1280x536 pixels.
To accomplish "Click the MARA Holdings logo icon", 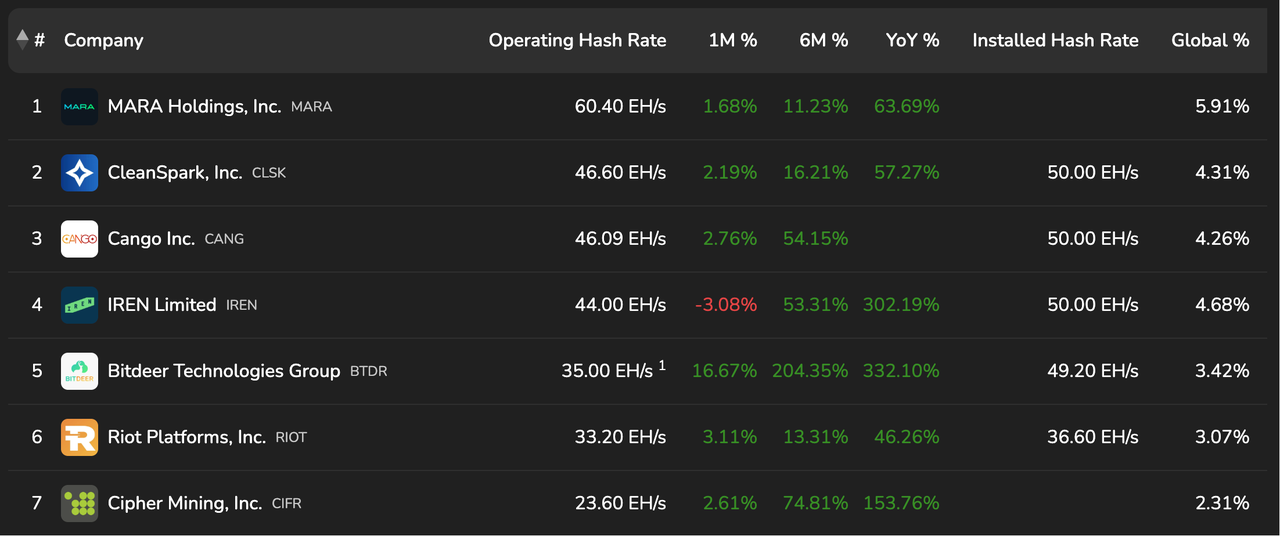I will coord(79,106).
